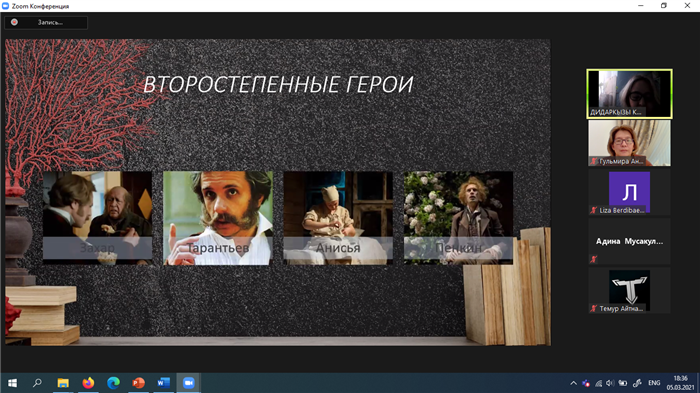Image resolution: width=700 pixels, height=393 pixels.
Task: Select the Анисья character picture
Action: [x=338, y=218]
